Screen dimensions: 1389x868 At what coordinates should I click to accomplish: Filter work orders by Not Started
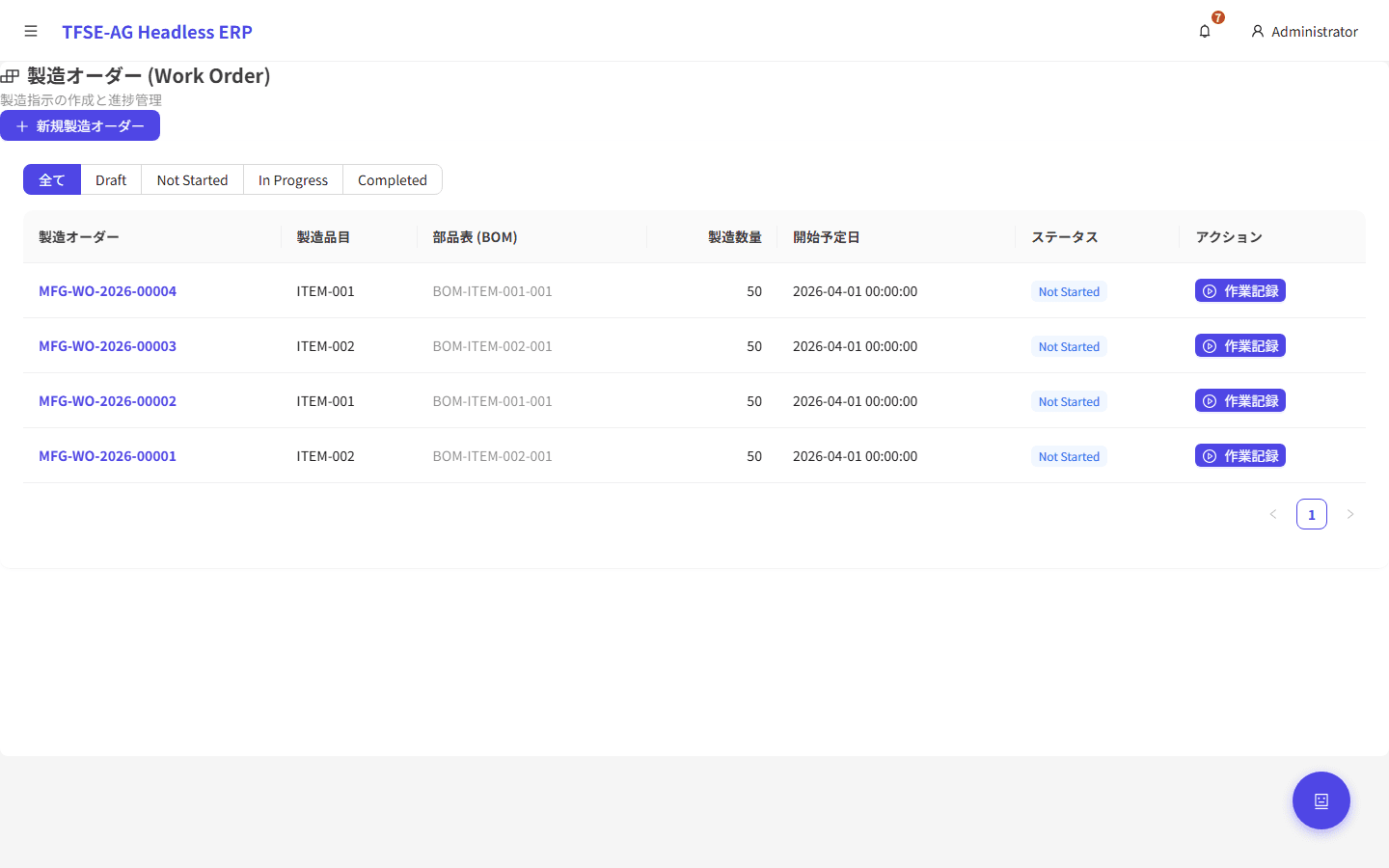[192, 180]
